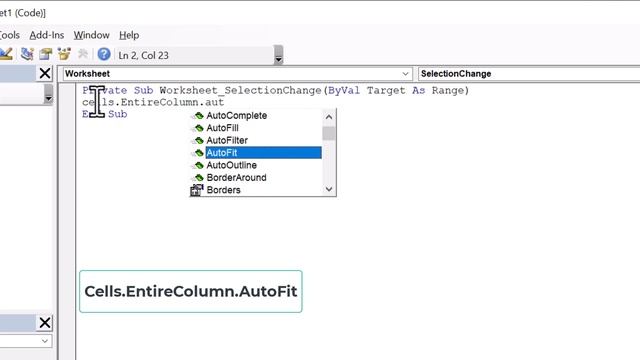Image resolution: width=640 pixels, height=360 pixels.
Task: Click the IntelliSense list scroll-down arrow
Action: tap(329, 189)
